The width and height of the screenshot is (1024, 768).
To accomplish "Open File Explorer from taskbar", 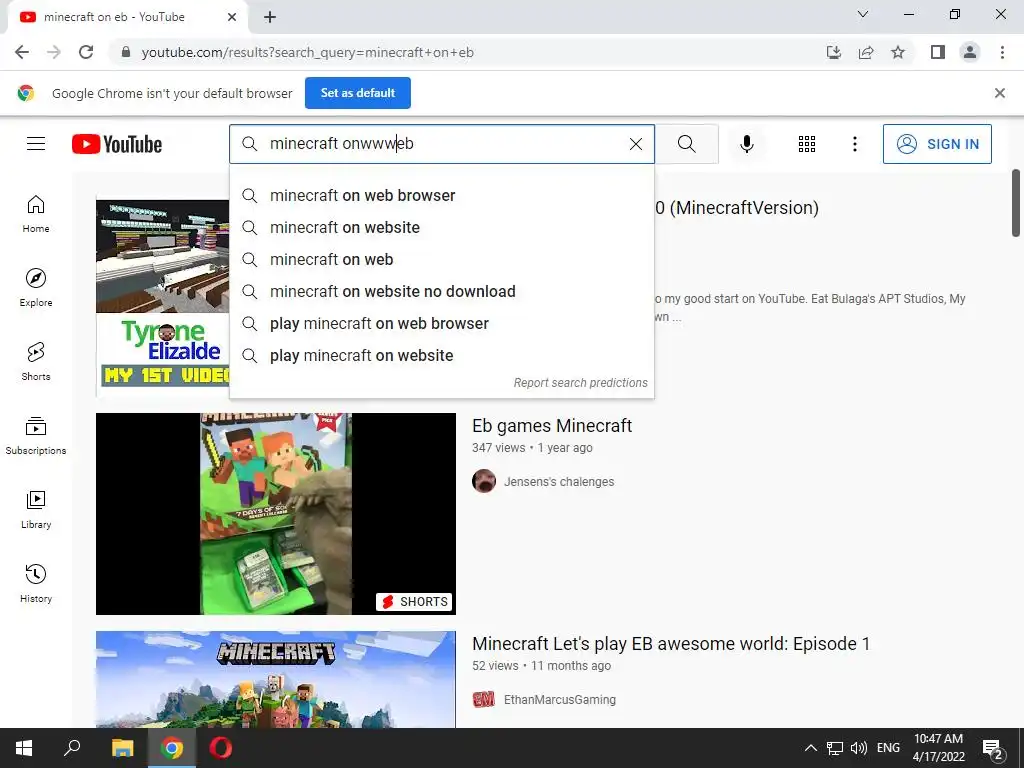I will coord(122,748).
